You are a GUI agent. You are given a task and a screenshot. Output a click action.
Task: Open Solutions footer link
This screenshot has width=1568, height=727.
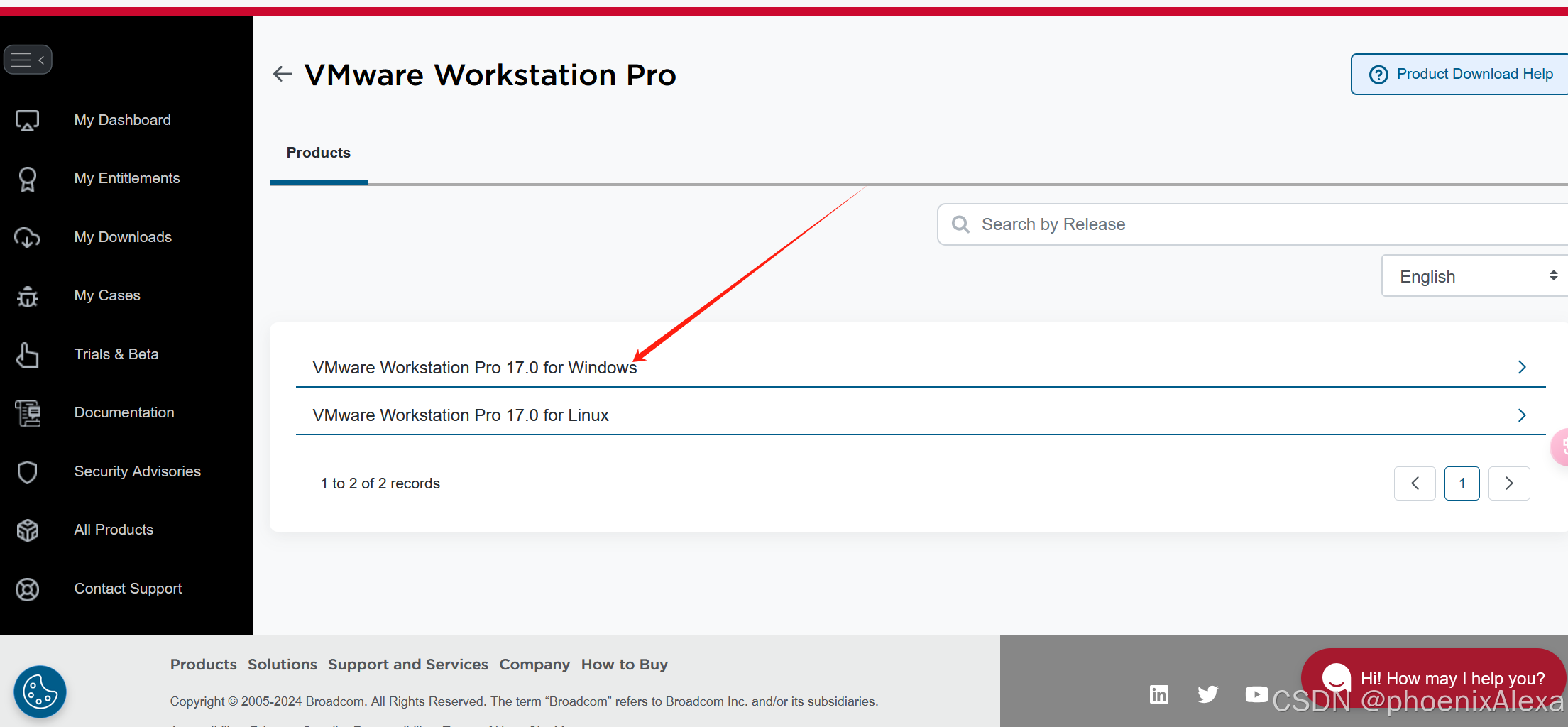(x=283, y=665)
